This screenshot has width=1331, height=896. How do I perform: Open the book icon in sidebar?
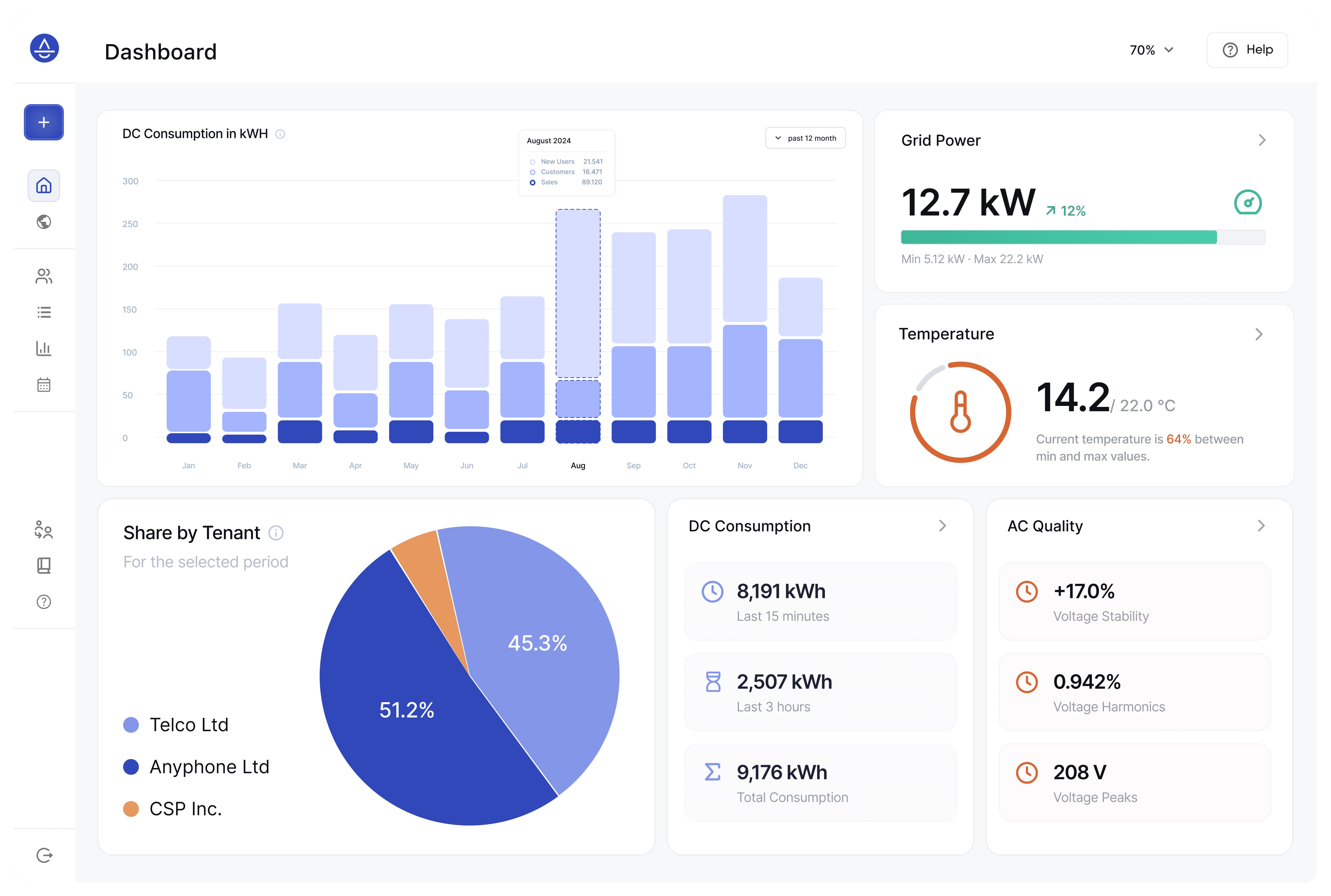43,566
